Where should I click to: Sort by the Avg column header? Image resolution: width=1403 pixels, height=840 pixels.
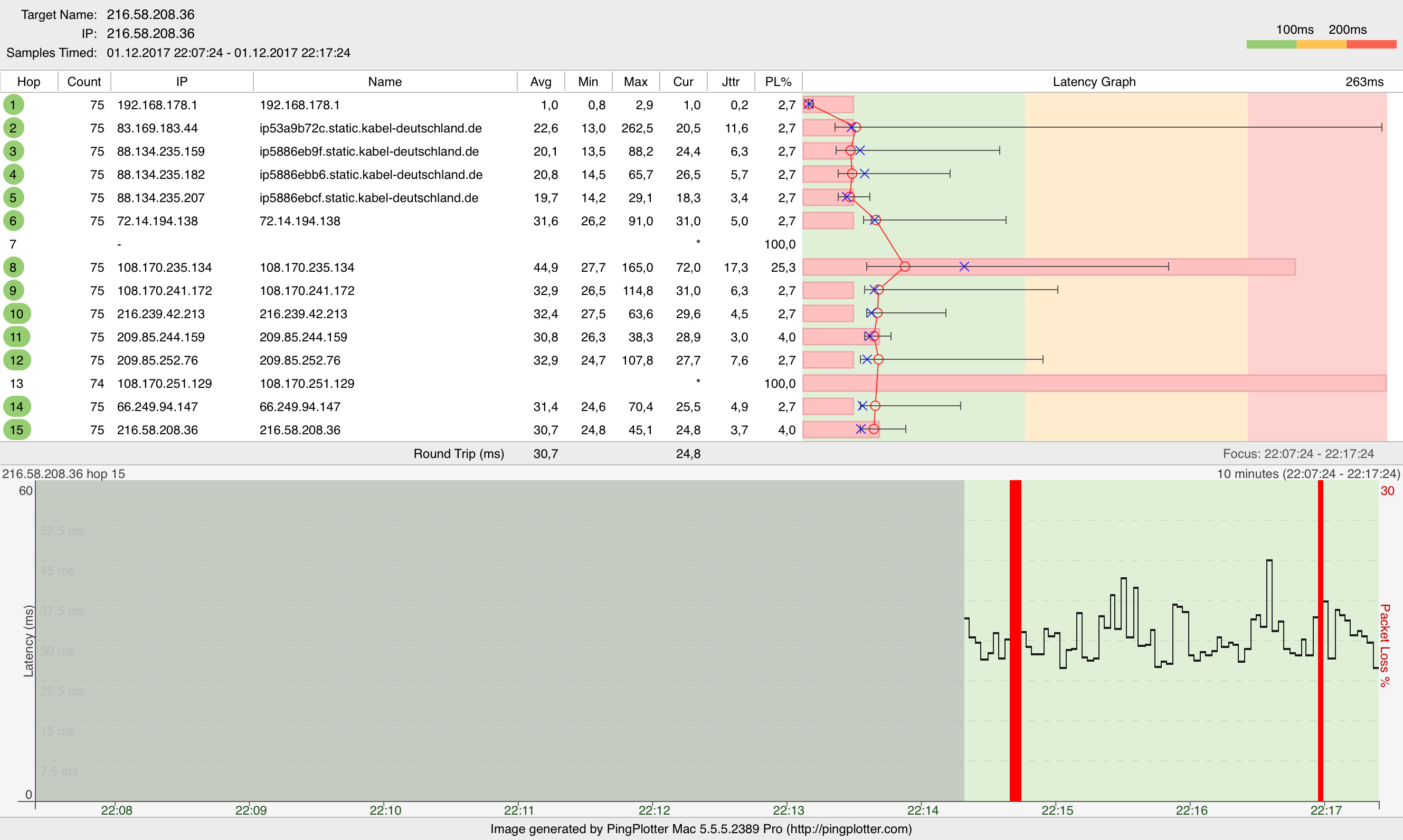(x=541, y=81)
